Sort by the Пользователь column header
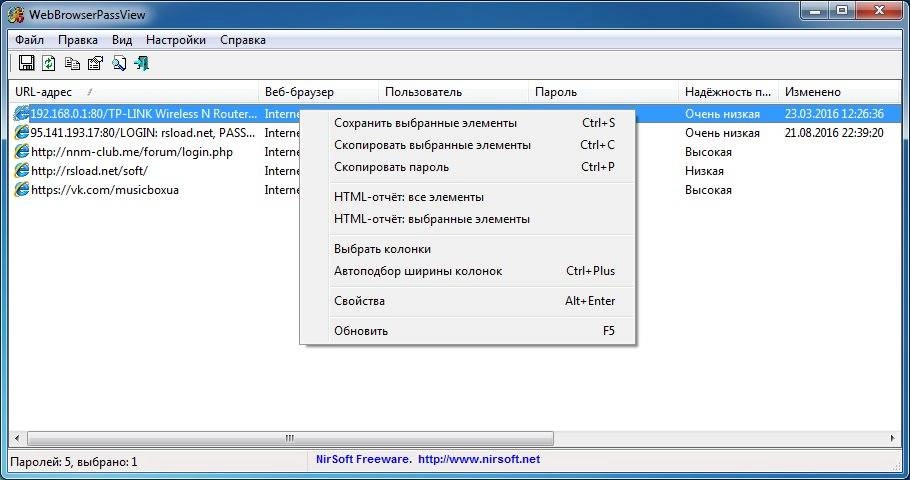The width and height of the screenshot is (910, 480). [453, 92]
